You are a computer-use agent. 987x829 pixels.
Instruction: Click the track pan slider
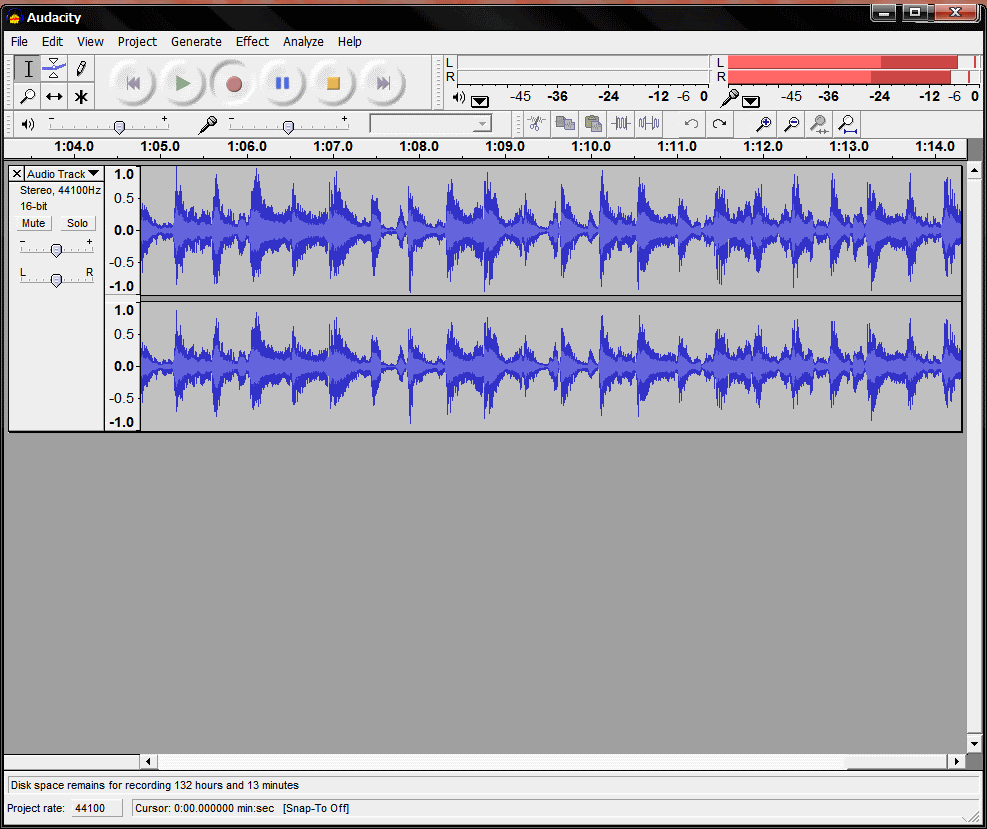pyautogui.click(x=56, y=280)
